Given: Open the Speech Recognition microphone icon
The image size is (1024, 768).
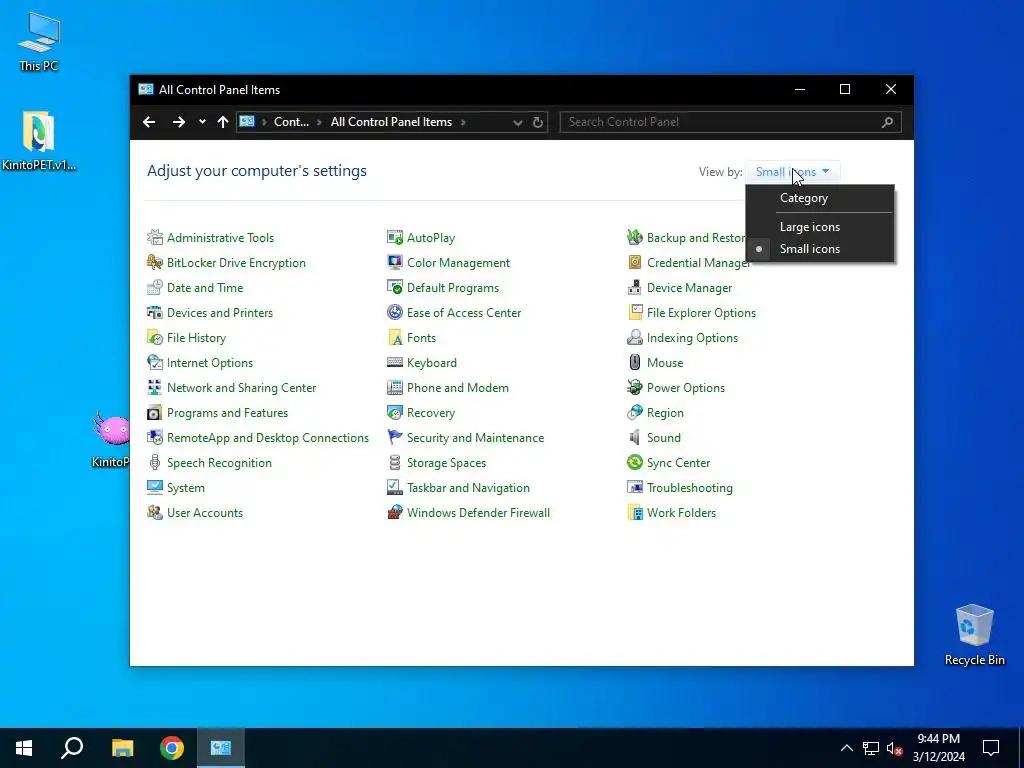Looking at the screenshot, I should pyautogui.click(x=155, y=462).
